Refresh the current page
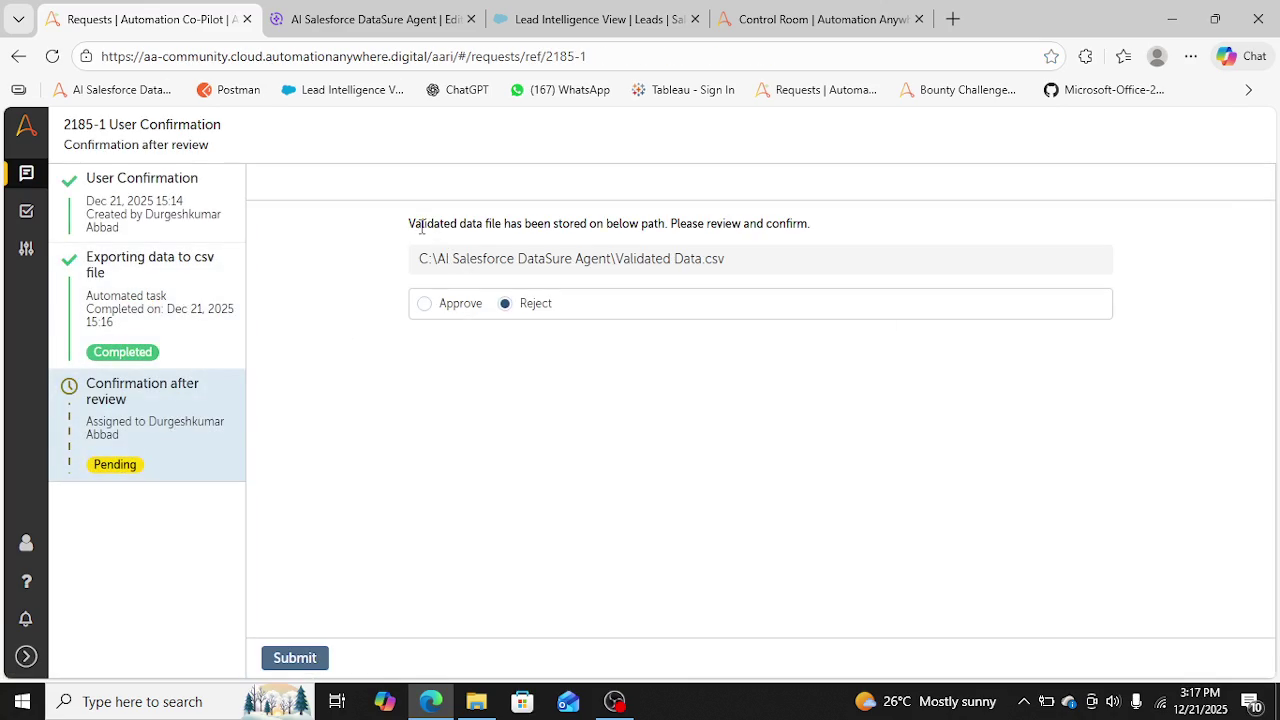The height and width of the screenshot is (720, 1280). (x=52, y=56)
